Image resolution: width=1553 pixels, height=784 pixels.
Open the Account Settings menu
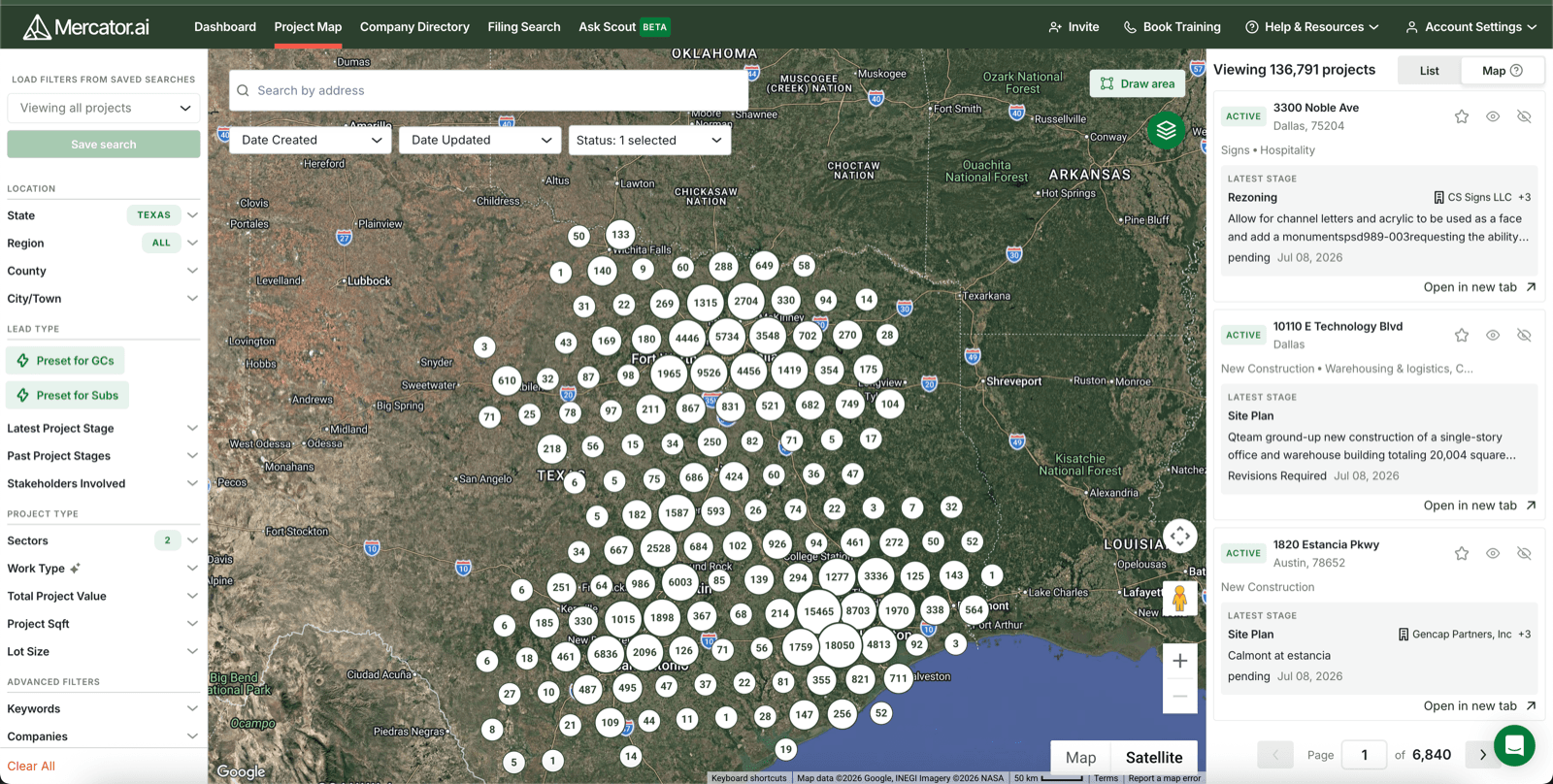(1471, 27)
